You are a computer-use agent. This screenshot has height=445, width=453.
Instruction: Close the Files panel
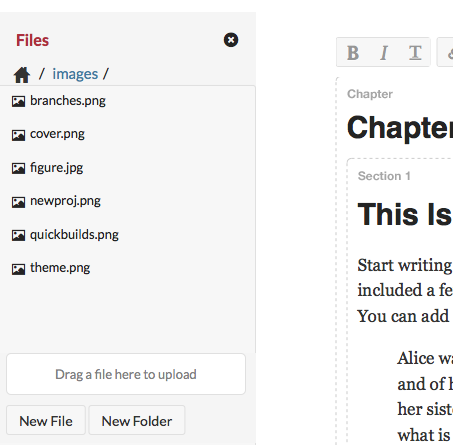pos(231,40)
